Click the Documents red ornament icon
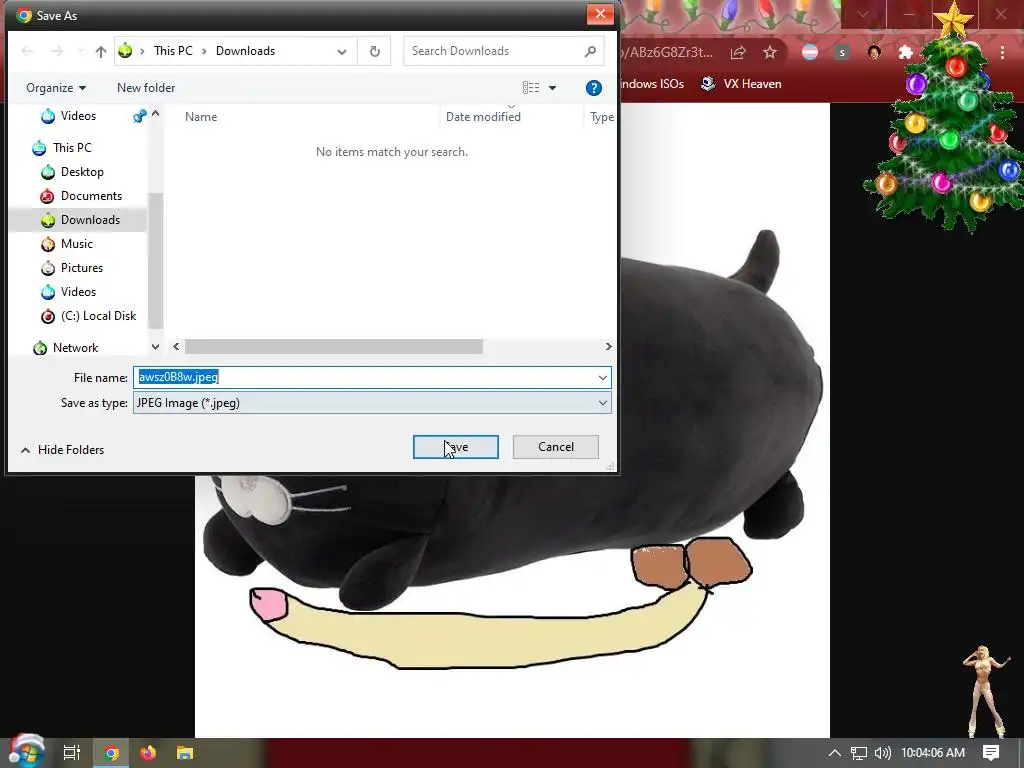Screen dimensions: 1024x768 coord(47,196)
